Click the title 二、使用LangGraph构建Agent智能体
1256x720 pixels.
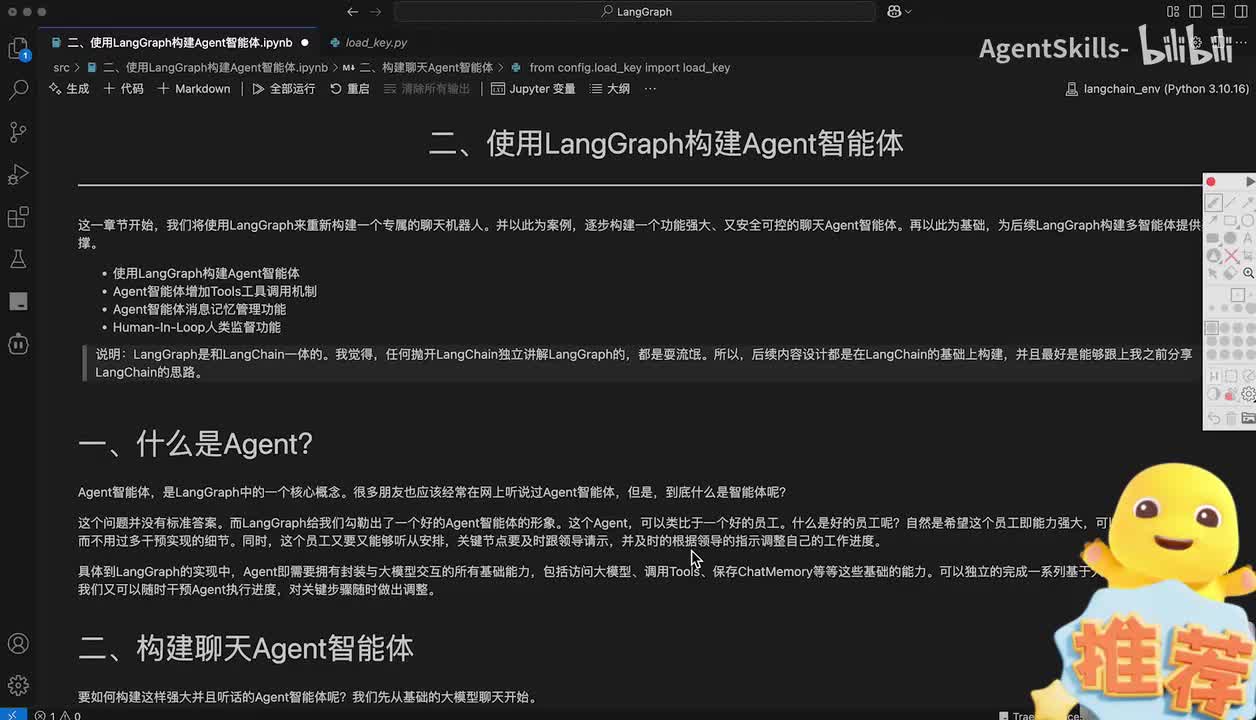666,143
